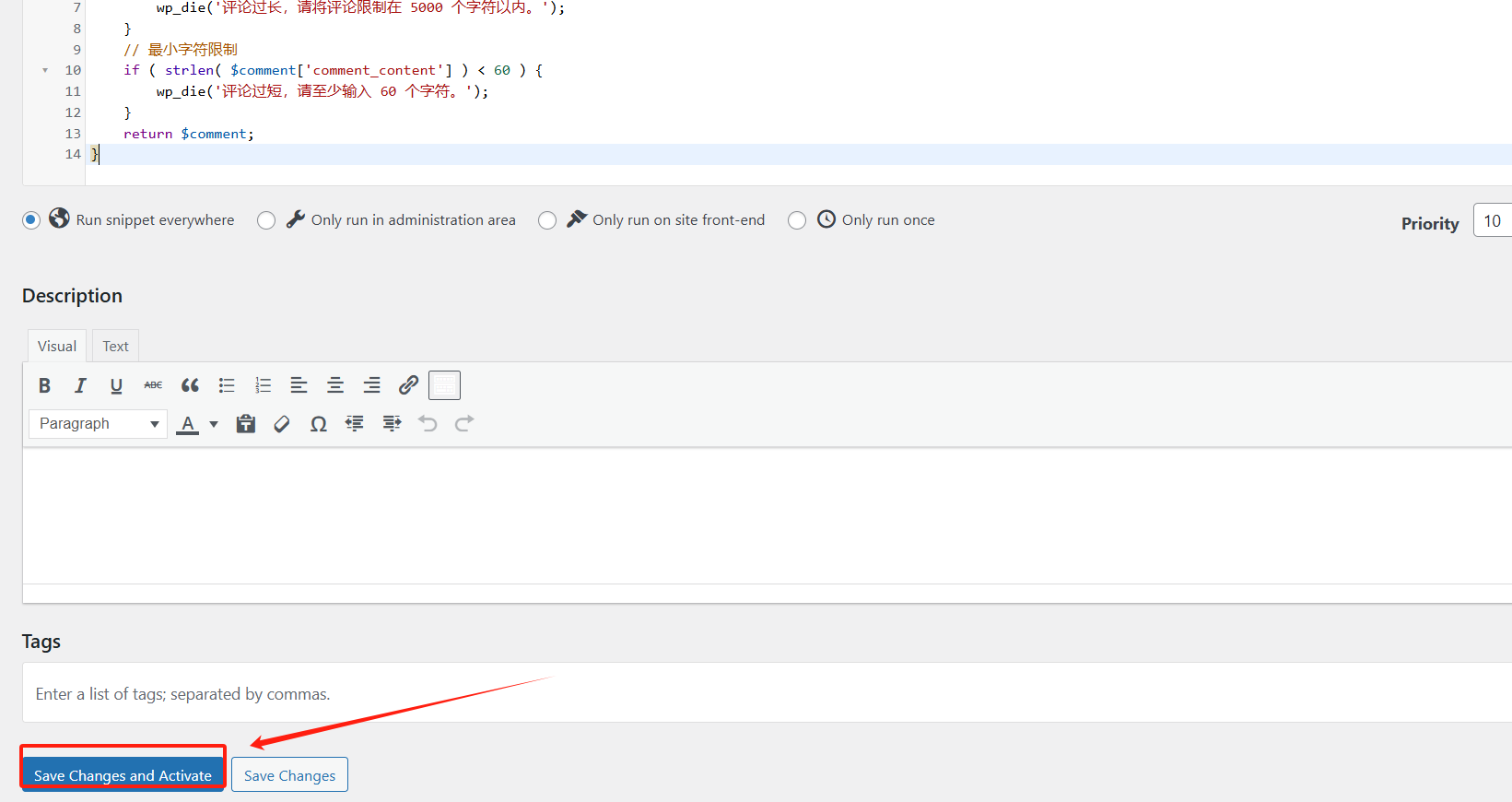Align text left
Screen dimensions: 1512x802
[299, 385]
